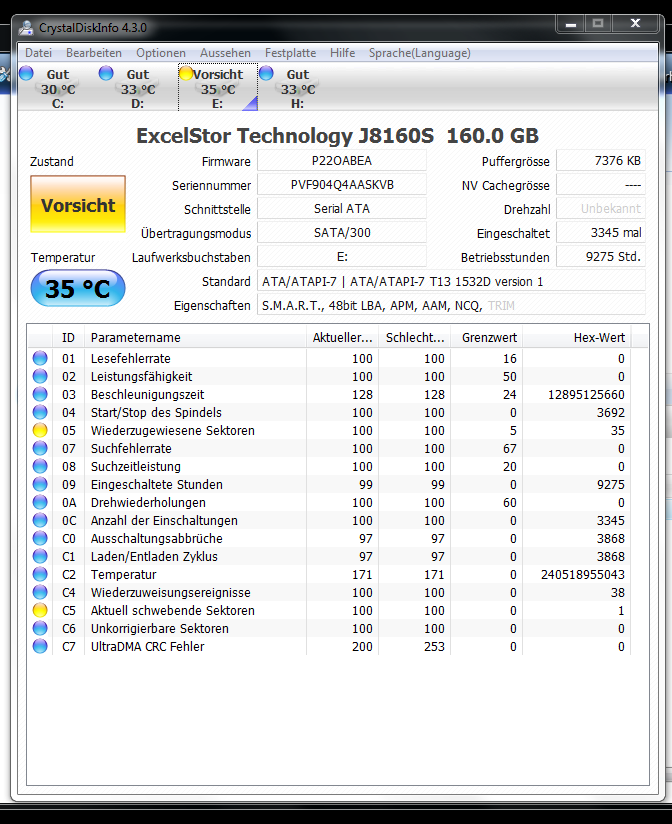This screenshot has height=824, width=672.
Task: Click the Firmware field P22OABEA
Action: pos(342,160)
